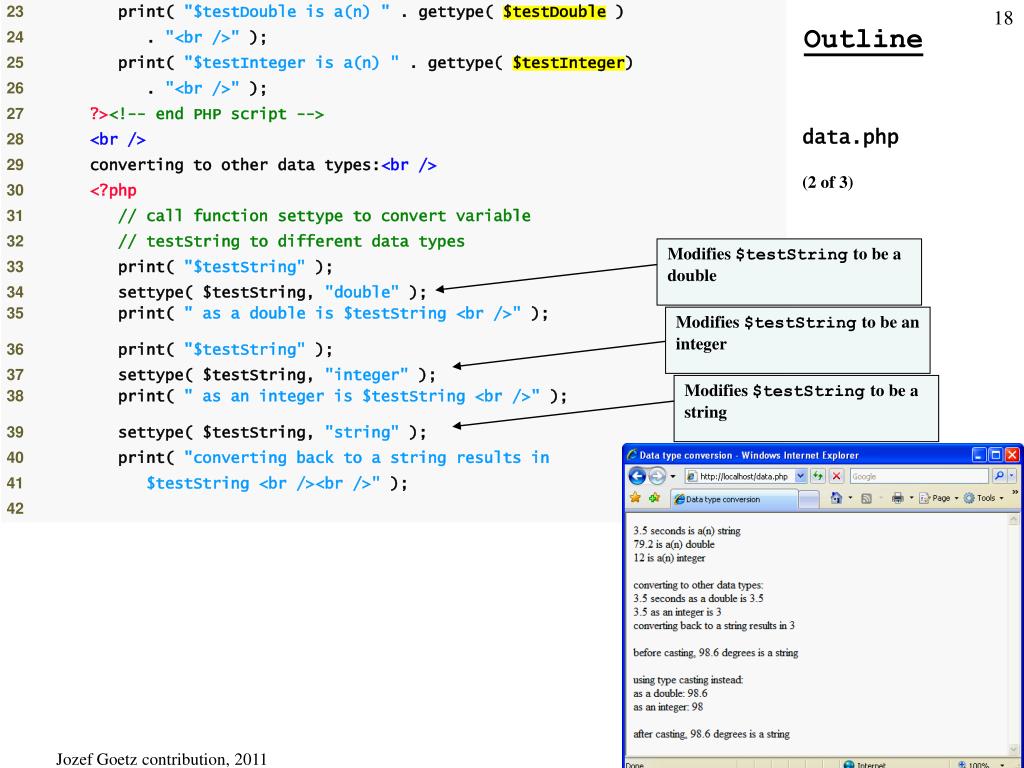
Task: Click the settype "integer" code line
Action: pos(276,375)
